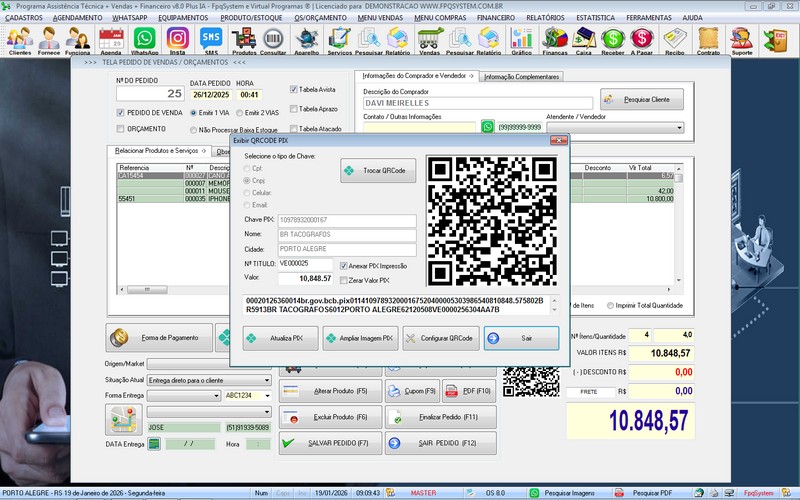The width and height of the screenshot is (800, 500).
Task: Expand the Situação Atual dropdown
Action: (x=267, y=380)
